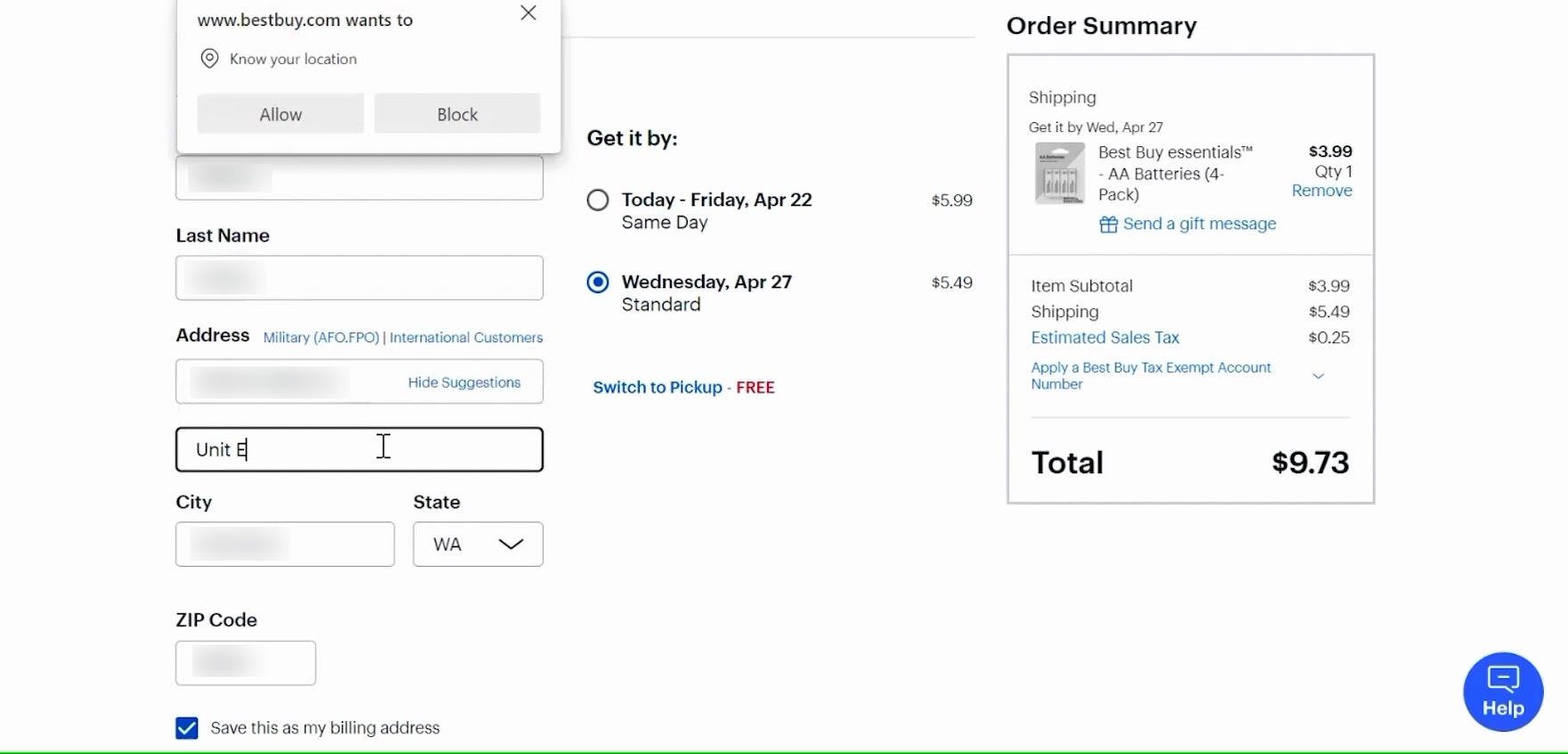
Task: Click the AA Batteries product thumbnail
Action: click(x=1059, y=173)
